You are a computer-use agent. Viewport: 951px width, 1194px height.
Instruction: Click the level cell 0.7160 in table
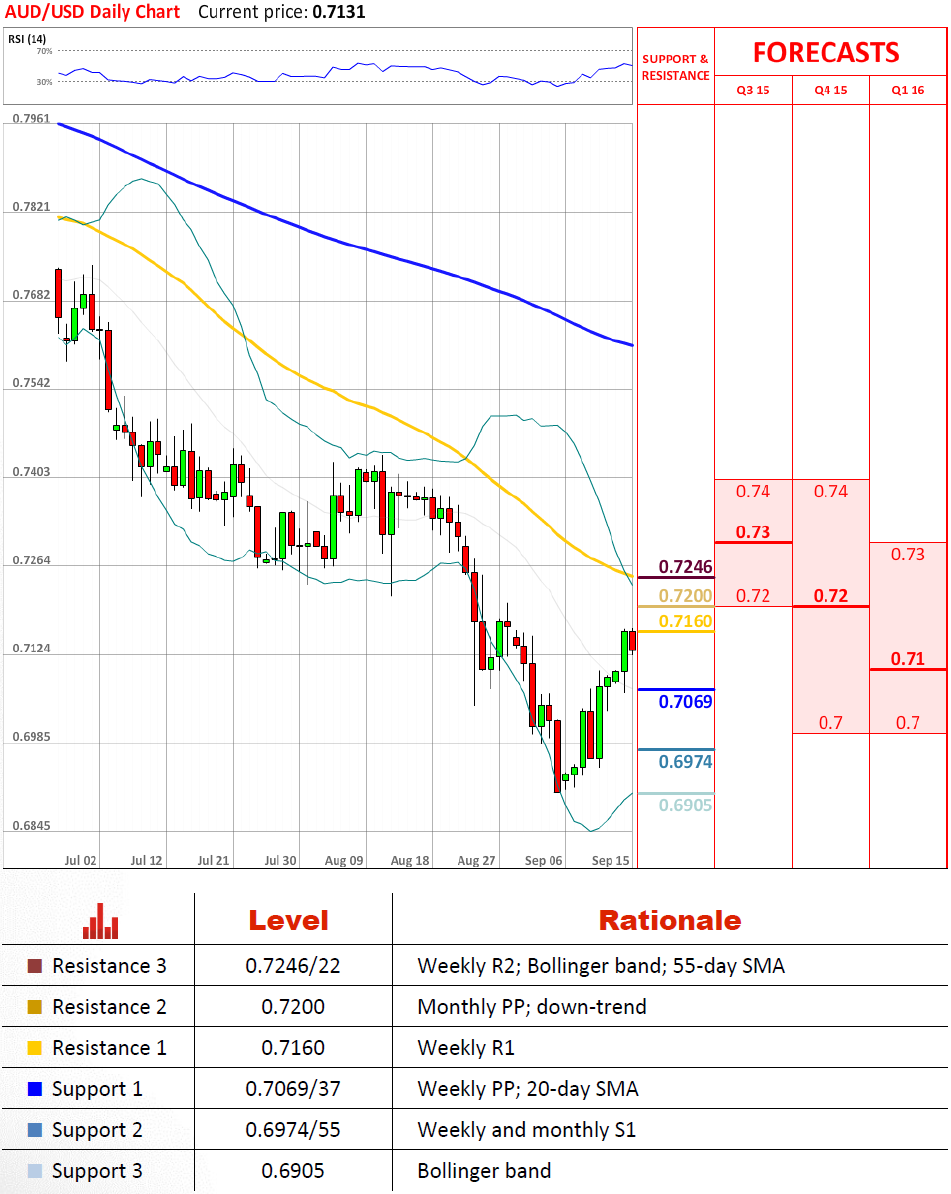(292, 1048)
